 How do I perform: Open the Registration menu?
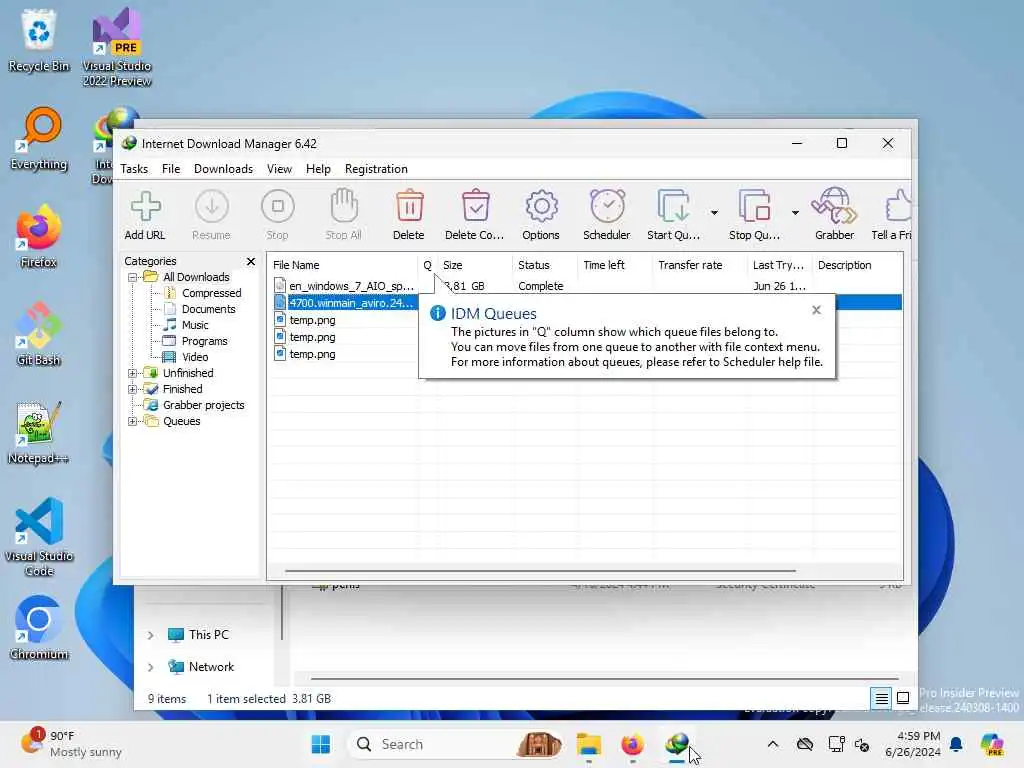coord(376,169)
